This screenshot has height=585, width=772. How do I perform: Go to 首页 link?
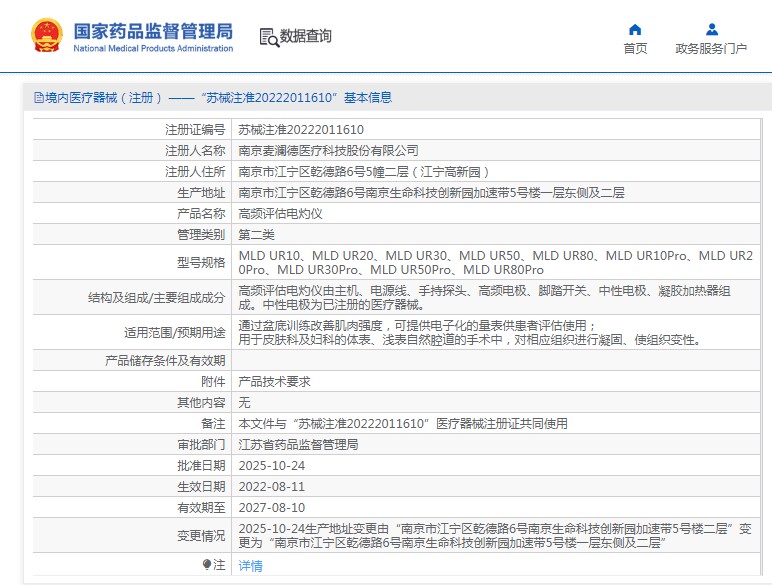635,48
